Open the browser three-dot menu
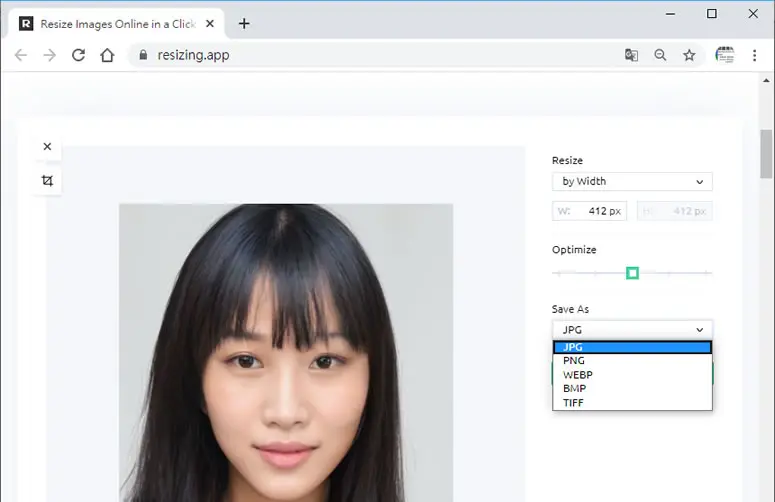 tap(754, 55)
